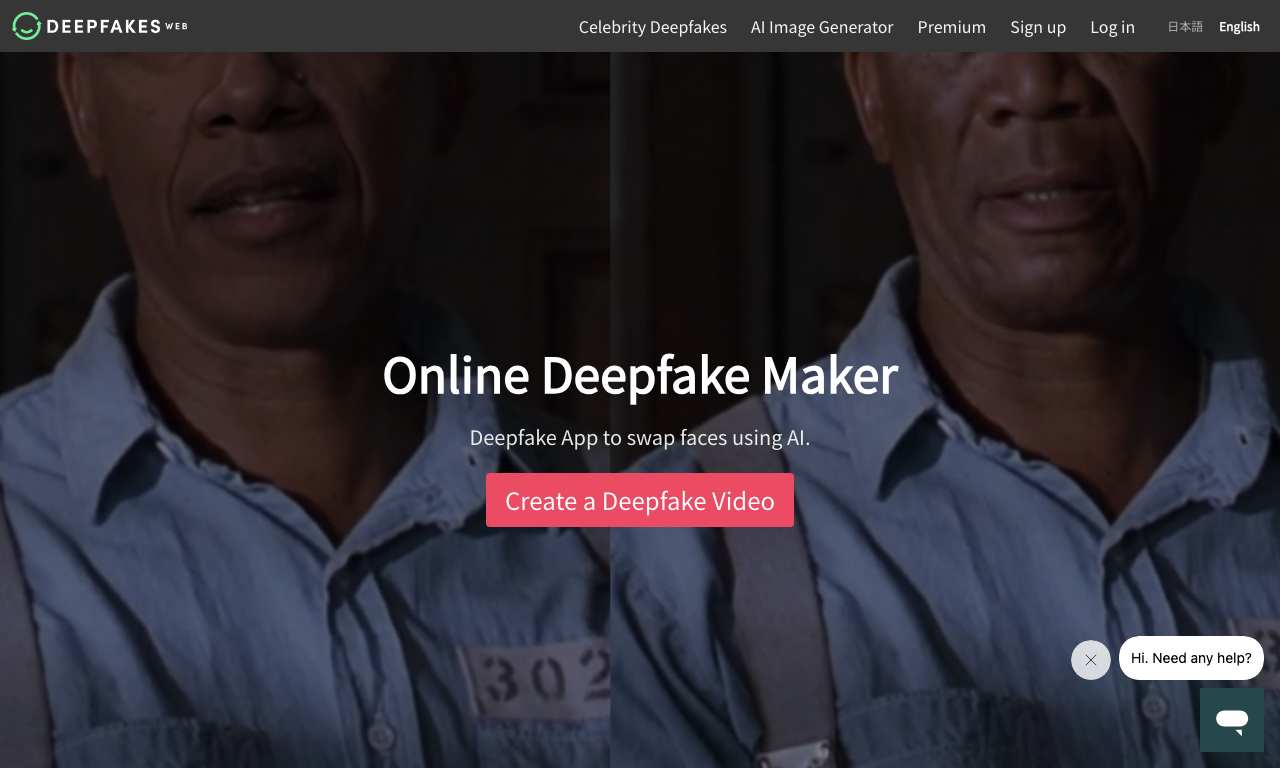Click the Sign up link
The width and height of the screenshot is (1280, 768).
click(x=1038, y=27)
